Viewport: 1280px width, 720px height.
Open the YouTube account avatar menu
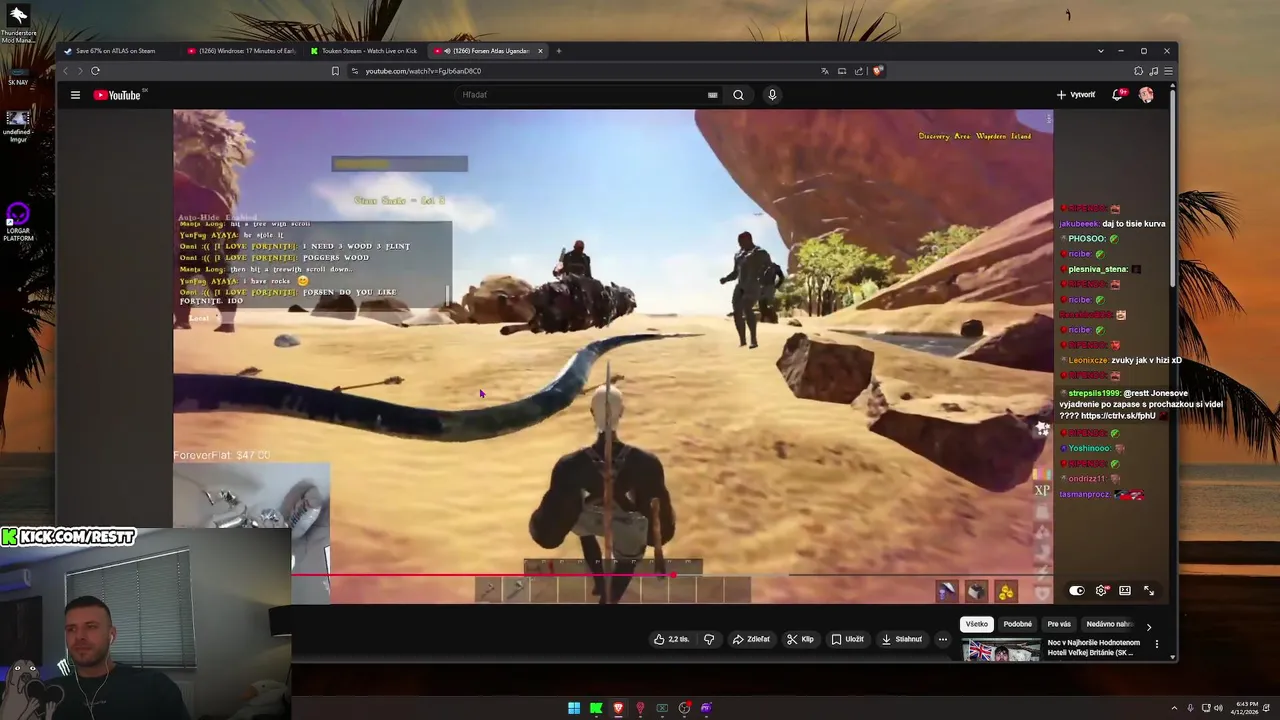coord(1146,95)
